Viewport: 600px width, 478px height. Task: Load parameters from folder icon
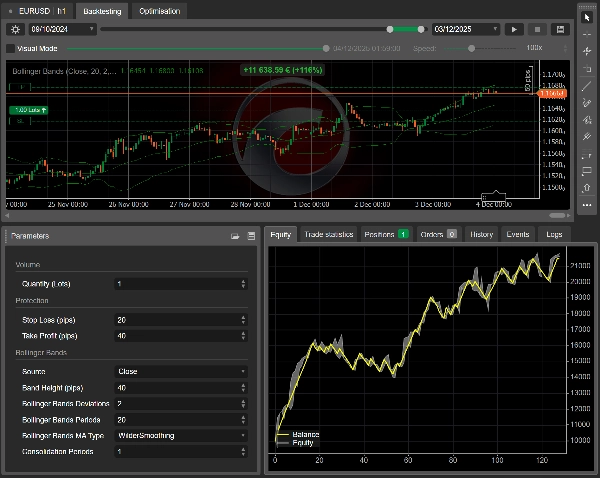235,236
